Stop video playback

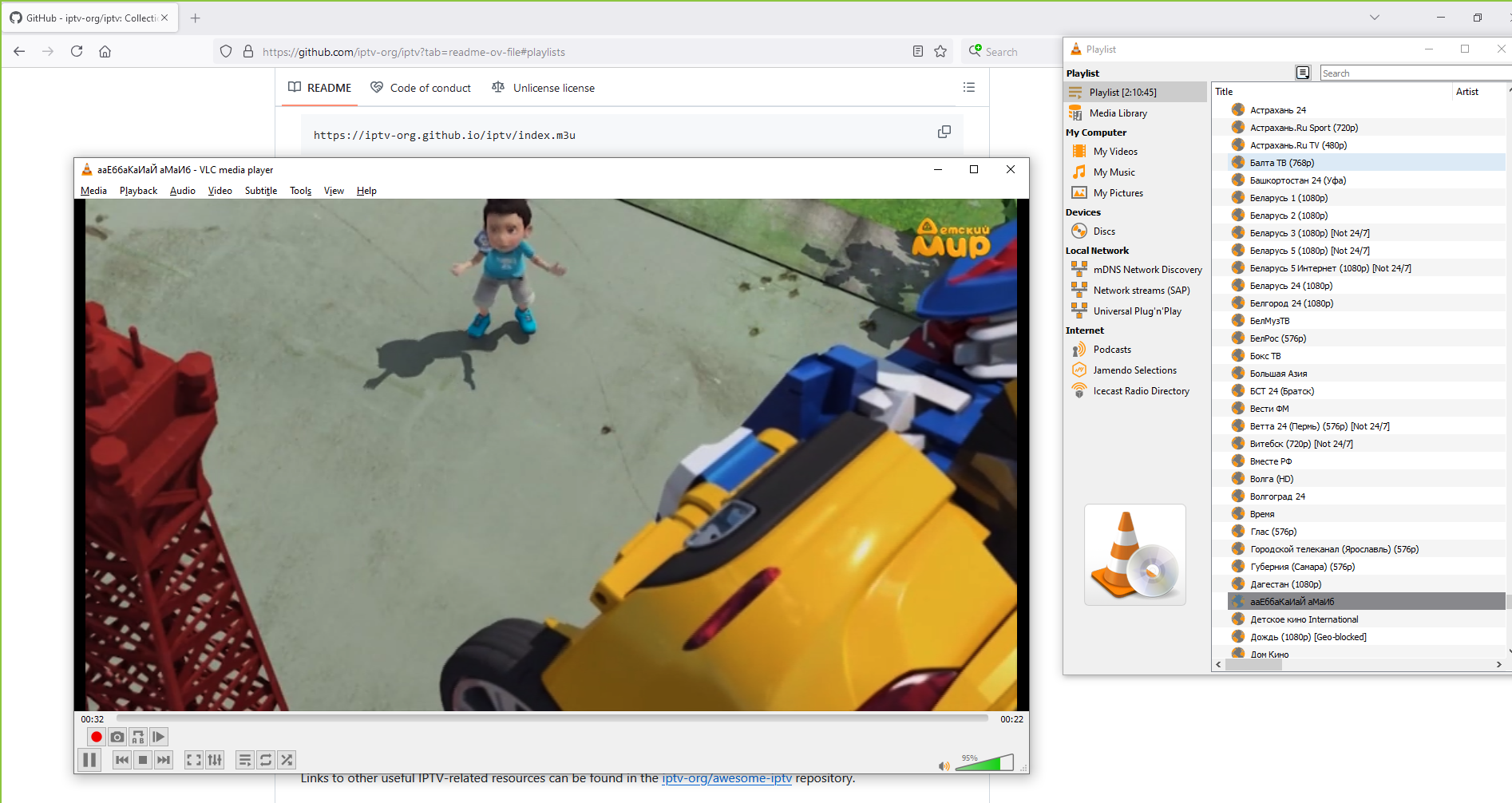(x=143, y=760)
